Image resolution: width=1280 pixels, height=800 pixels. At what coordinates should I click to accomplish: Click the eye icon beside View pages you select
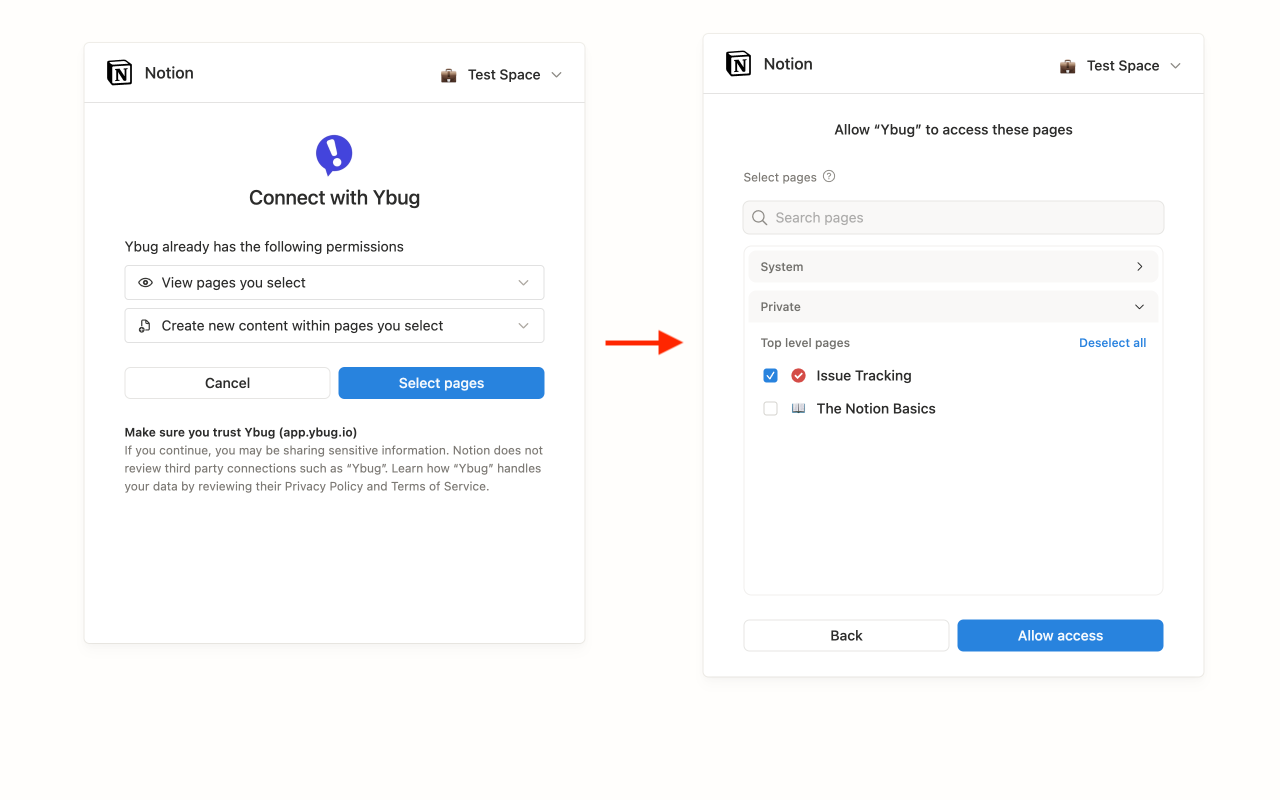pyautogui.click(x=145, y=283)
